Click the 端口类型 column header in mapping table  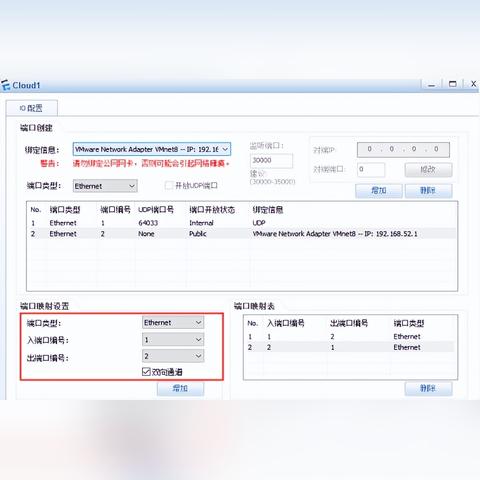[409, 323]
